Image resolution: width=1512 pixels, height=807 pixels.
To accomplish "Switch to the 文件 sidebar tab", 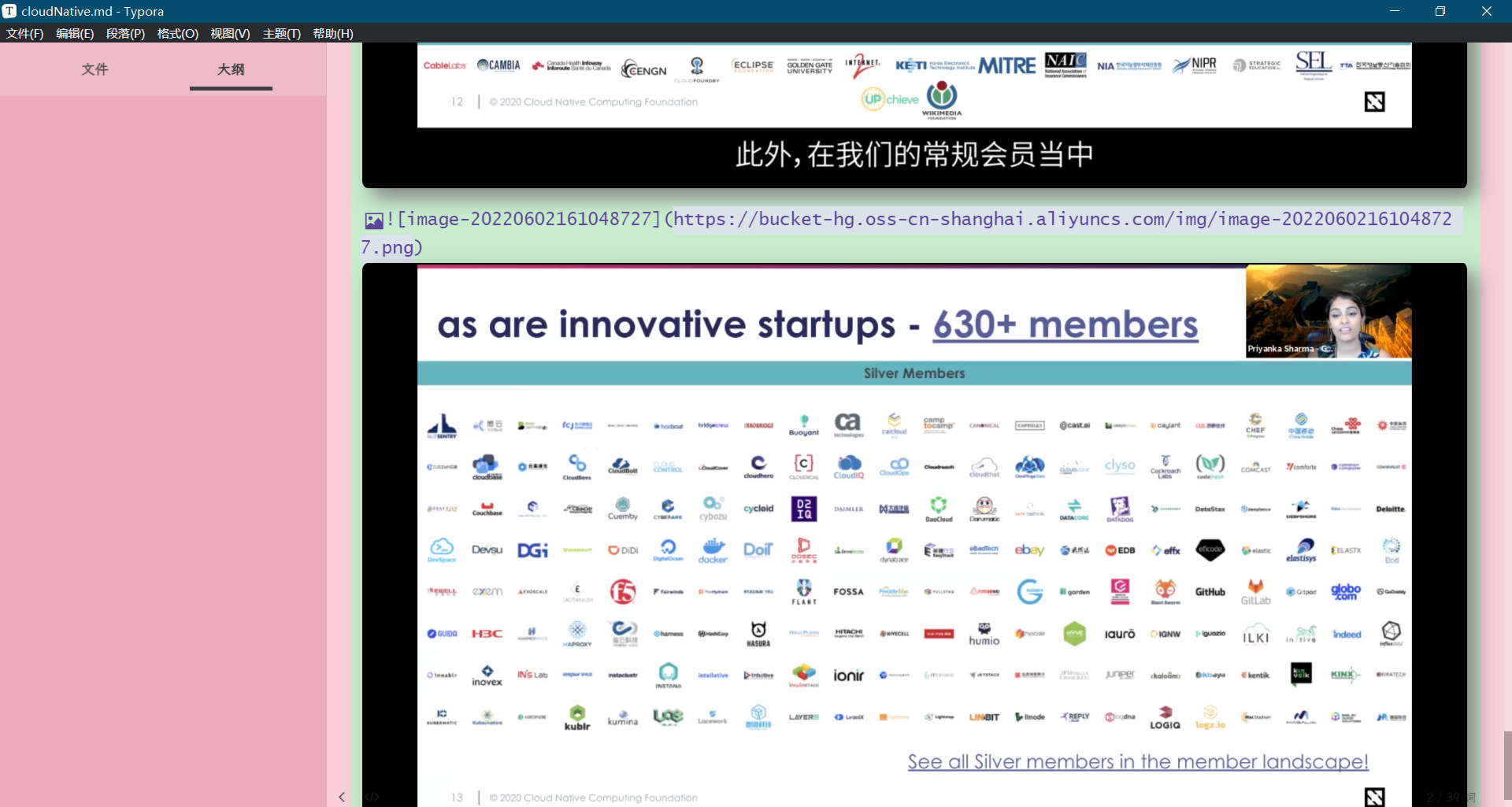I will (x=94, y=69).
